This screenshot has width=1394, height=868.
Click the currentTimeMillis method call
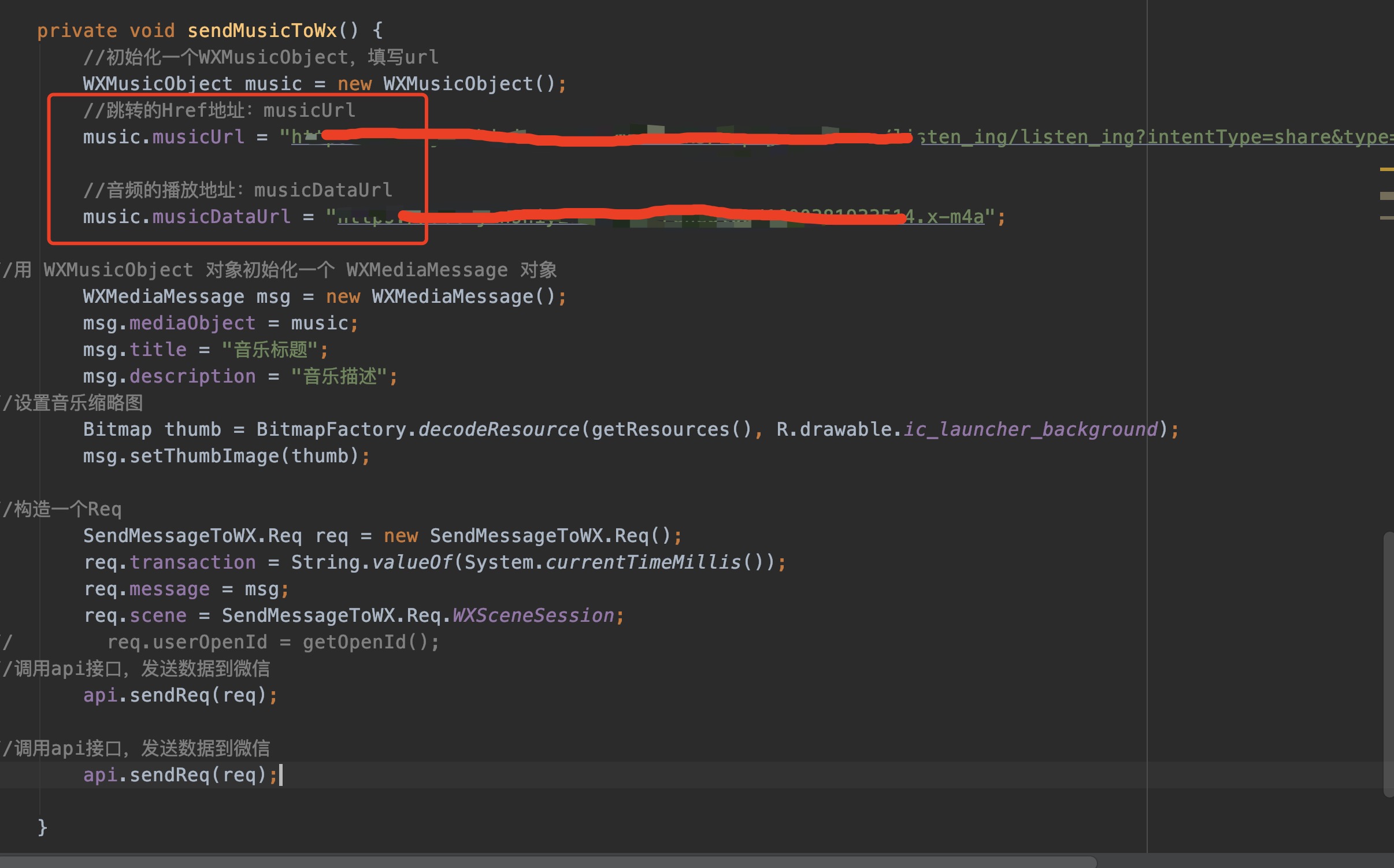pyautogui.click(x=643, y=562)
